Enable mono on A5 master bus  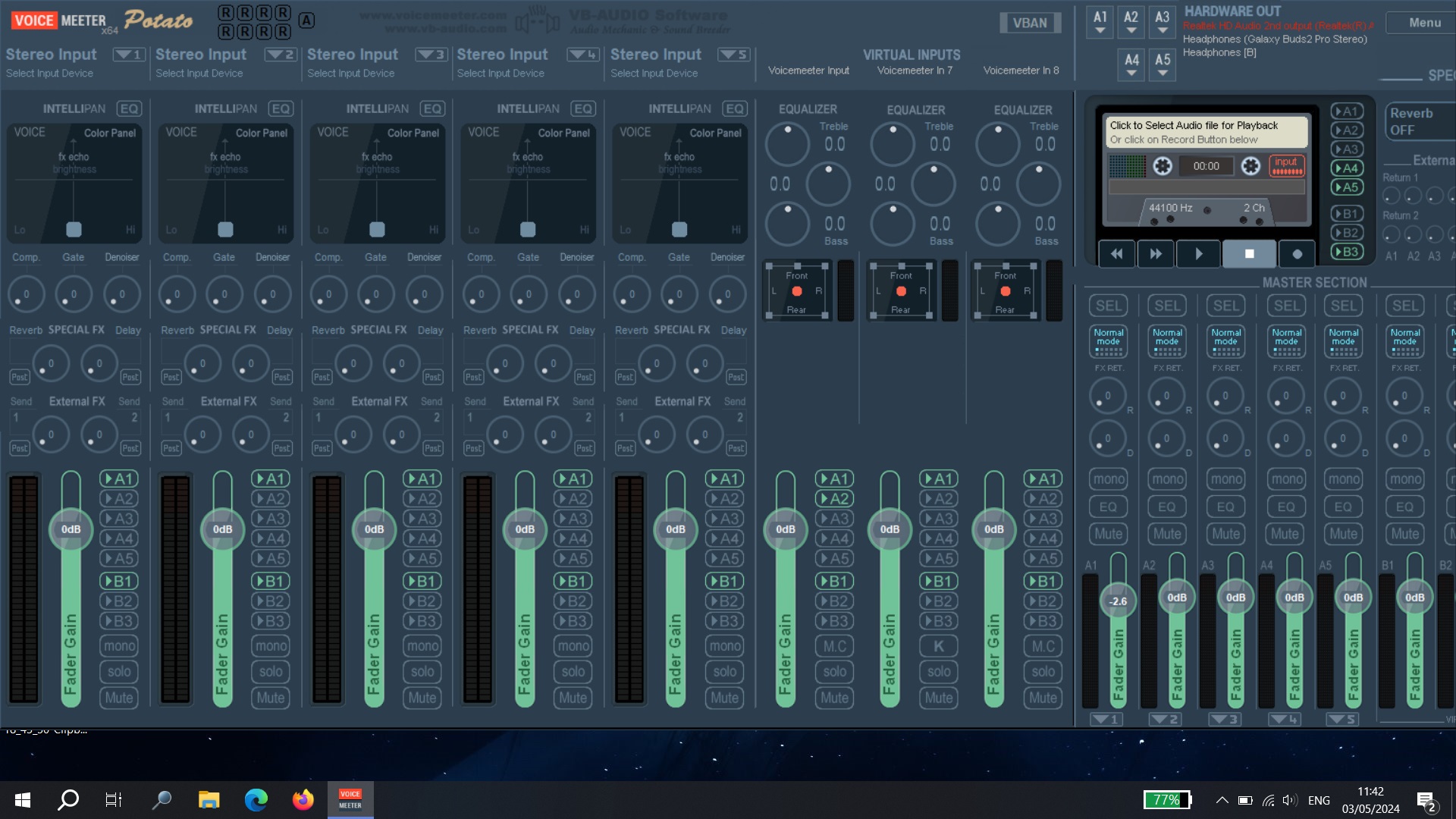[x=1344, y=479]
